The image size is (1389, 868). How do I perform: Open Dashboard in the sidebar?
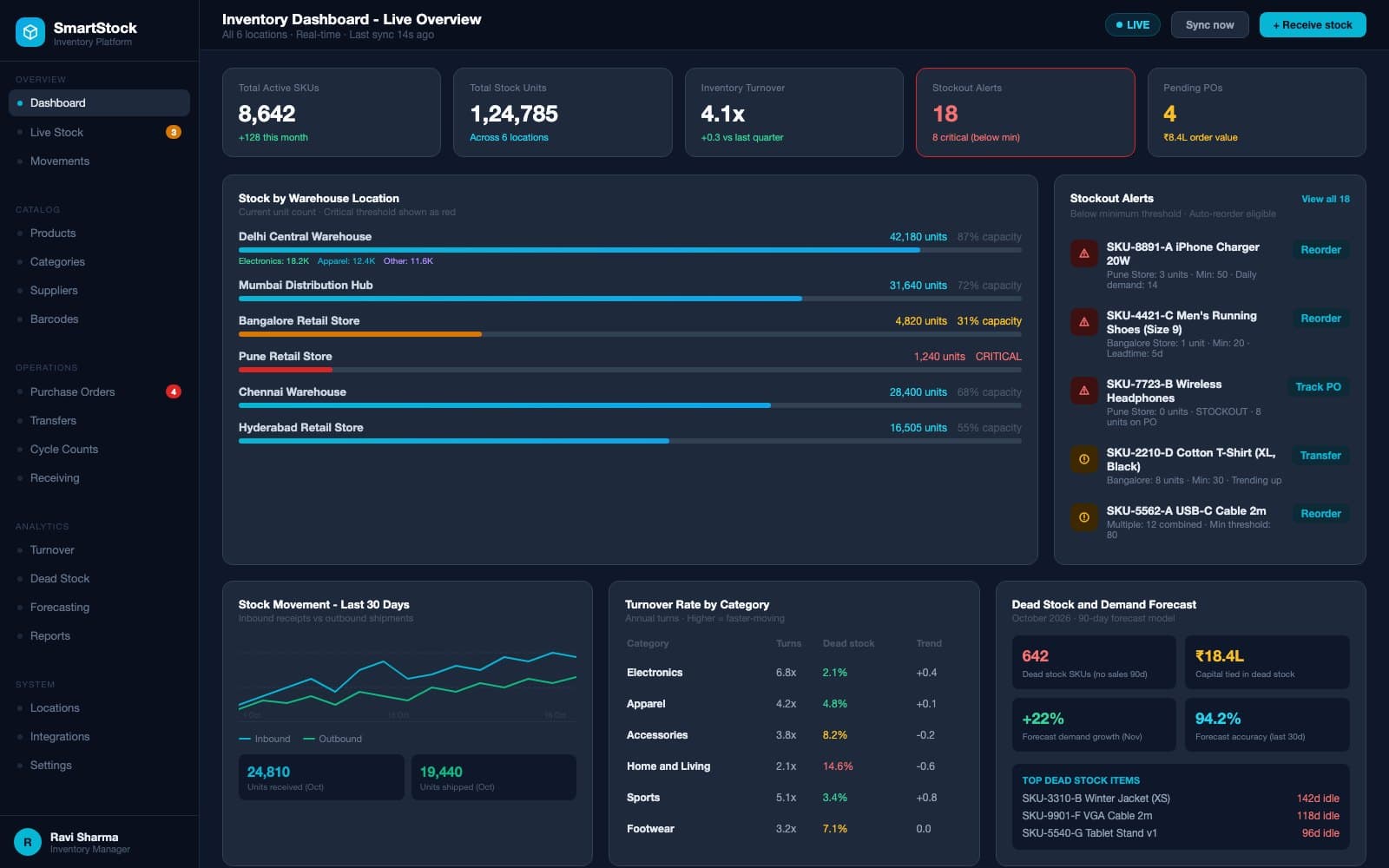[x=99, y=102]
